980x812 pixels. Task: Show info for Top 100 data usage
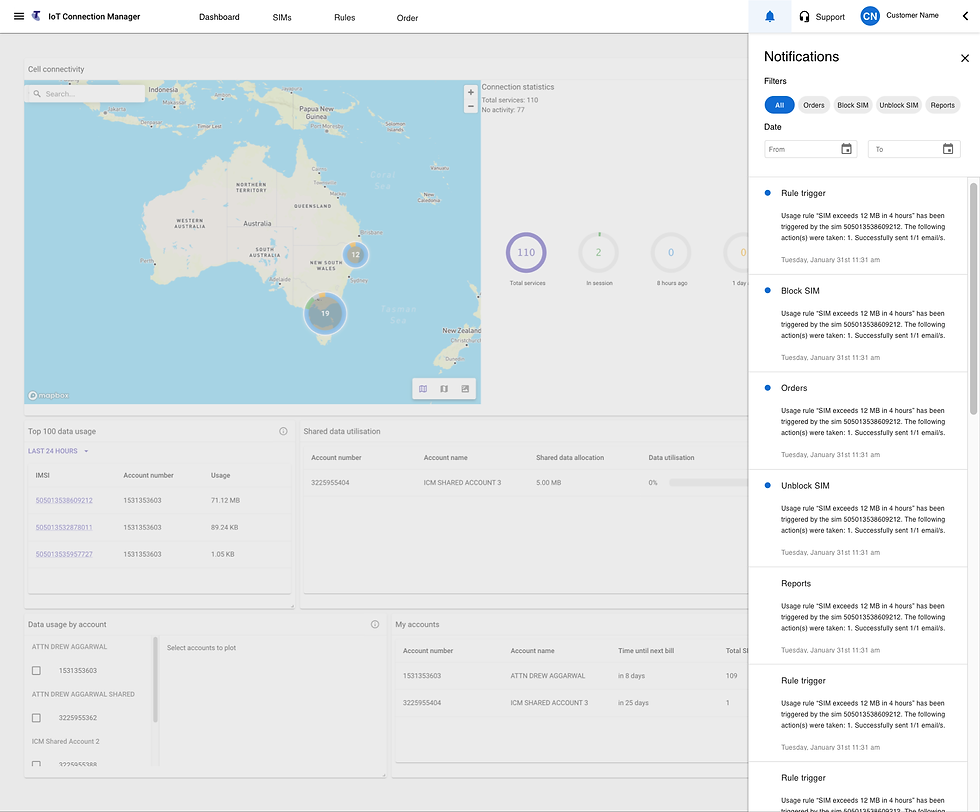[x=283, y=431]
